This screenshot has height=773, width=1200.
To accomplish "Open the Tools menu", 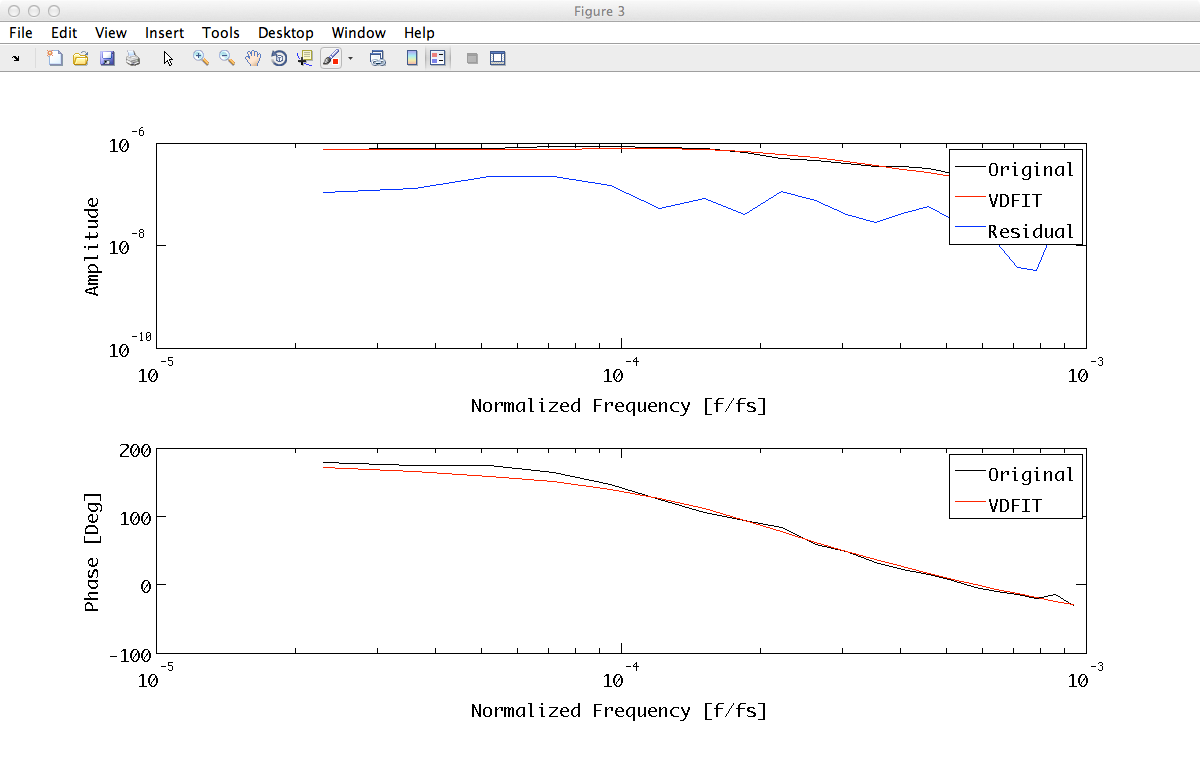I will click(x=221, y=33).
